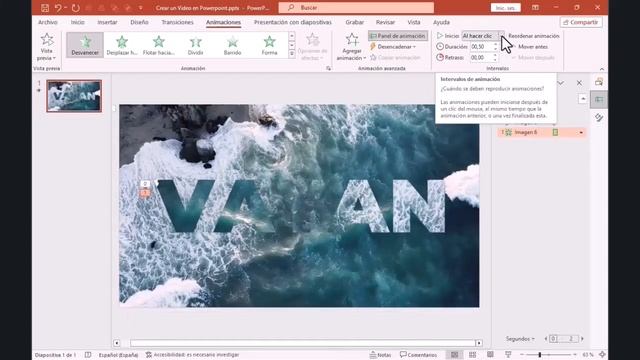The height and width of the screenshot is (360, 640).
Task: Repeat the last action icon
Action: (x=76, y=8)
